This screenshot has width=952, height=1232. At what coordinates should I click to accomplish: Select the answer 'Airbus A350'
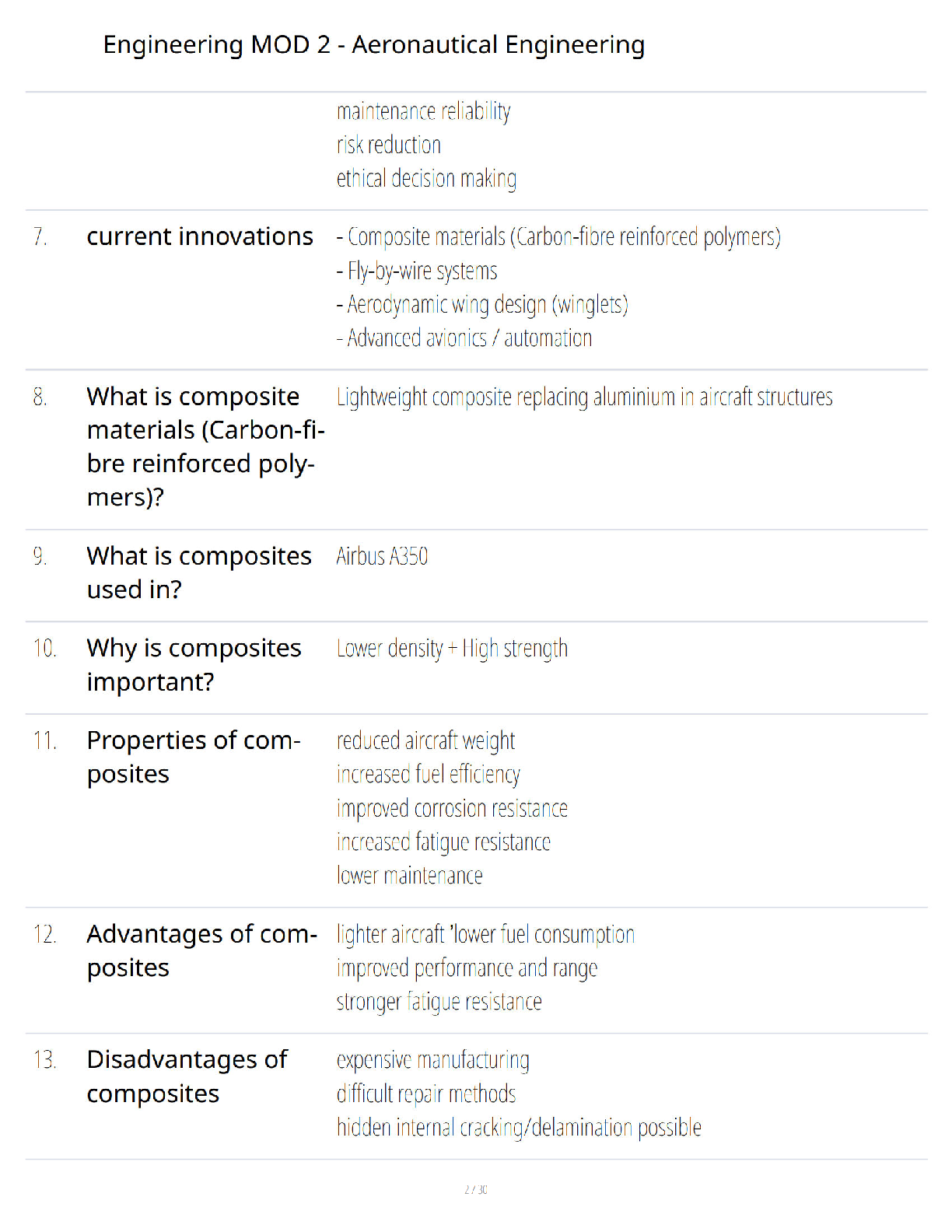(382, 556)
